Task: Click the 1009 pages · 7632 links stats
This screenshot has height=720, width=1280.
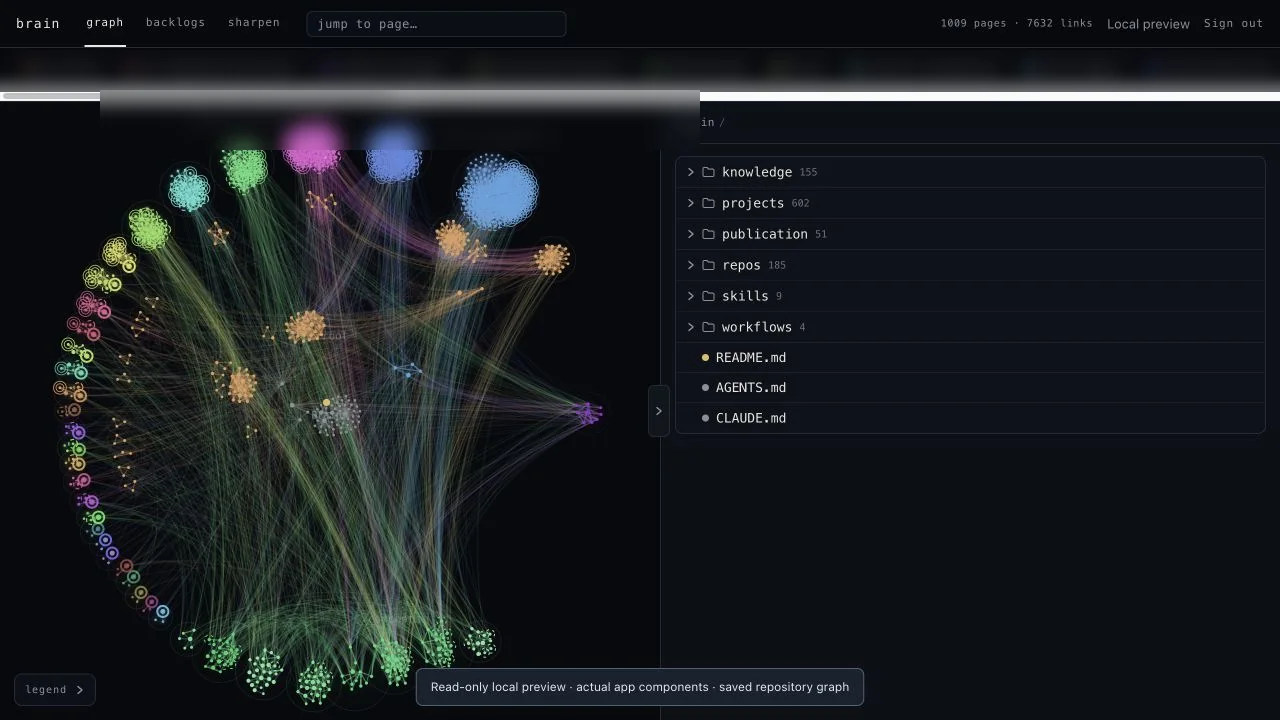Action: point(1016,23)
